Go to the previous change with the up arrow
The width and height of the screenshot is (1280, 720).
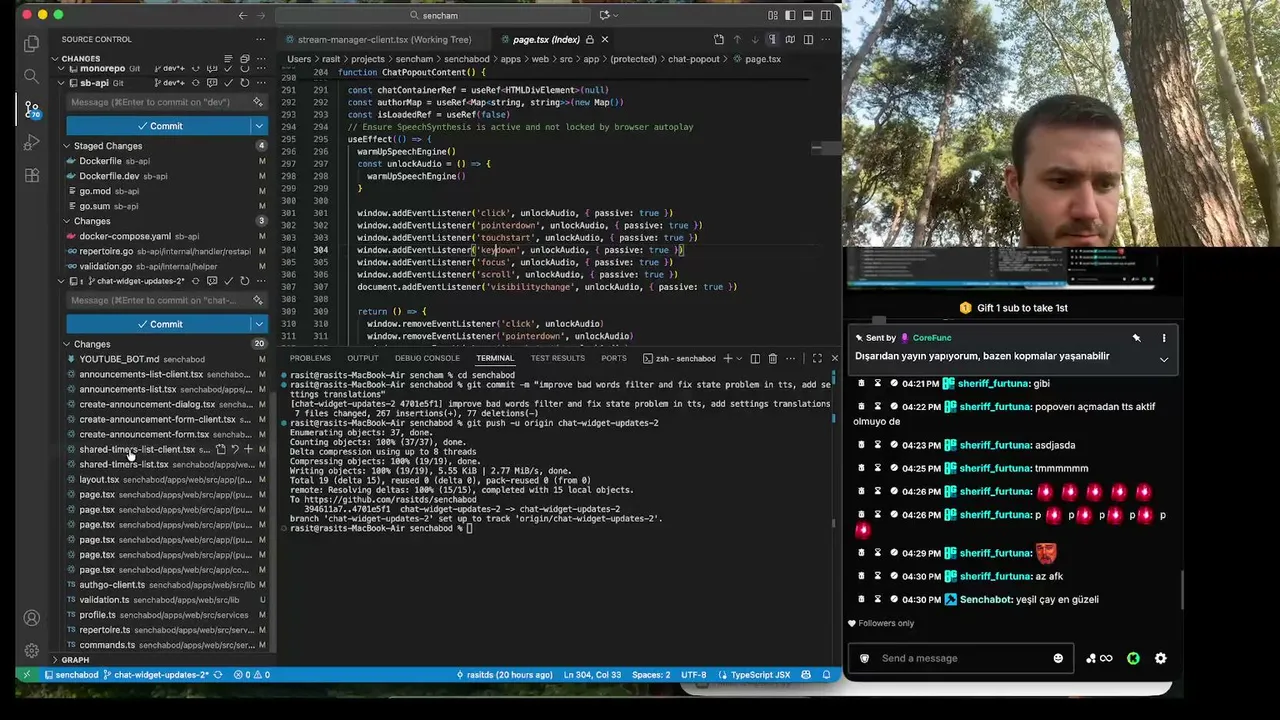click(x=737, y=39)
